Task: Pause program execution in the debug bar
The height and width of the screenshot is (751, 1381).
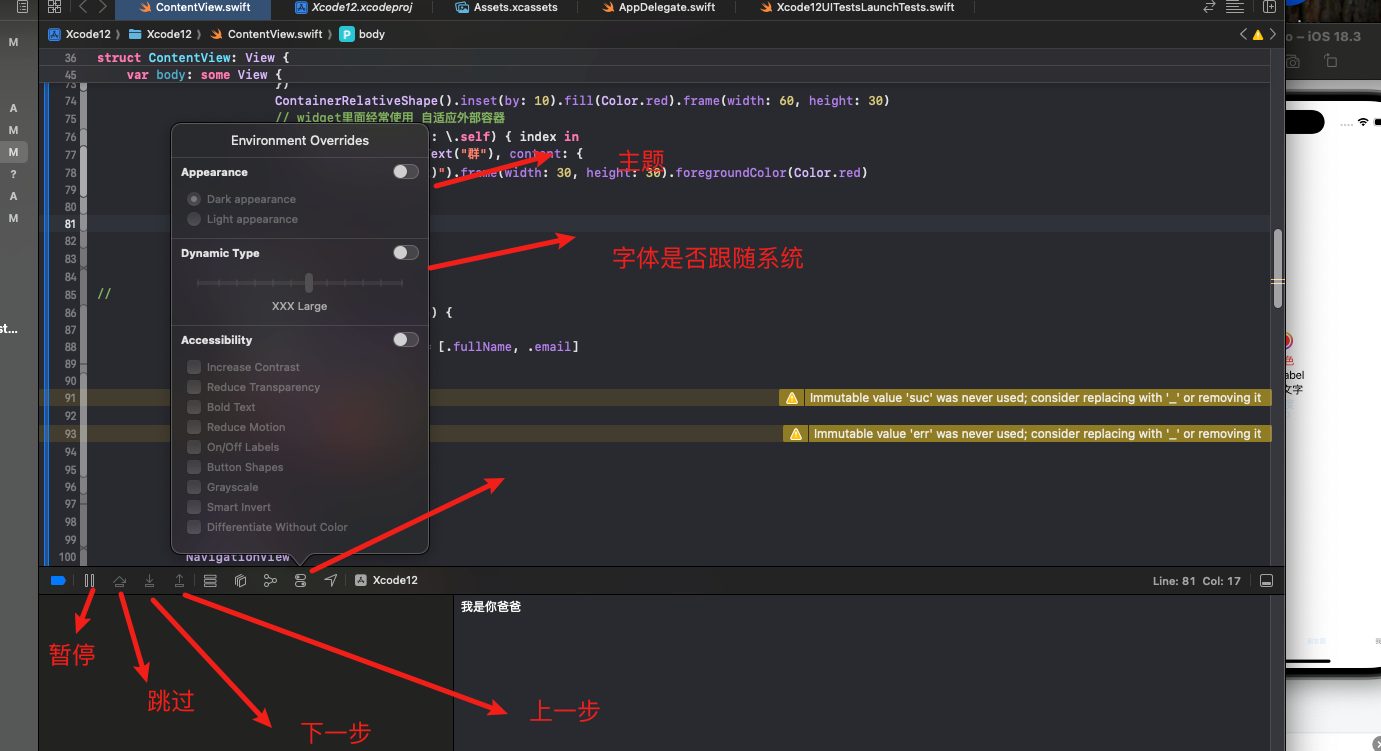Action: pyautogui.click(x=88, y=580)
